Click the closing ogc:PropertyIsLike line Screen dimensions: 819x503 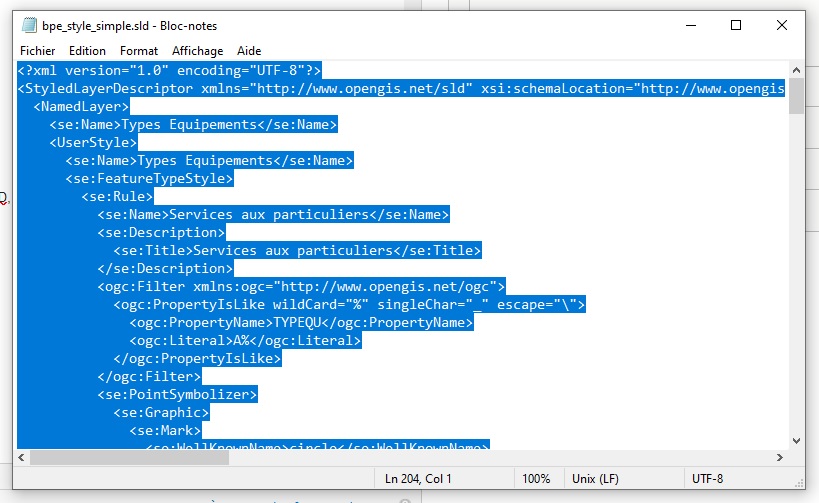(x=197, y=359)
